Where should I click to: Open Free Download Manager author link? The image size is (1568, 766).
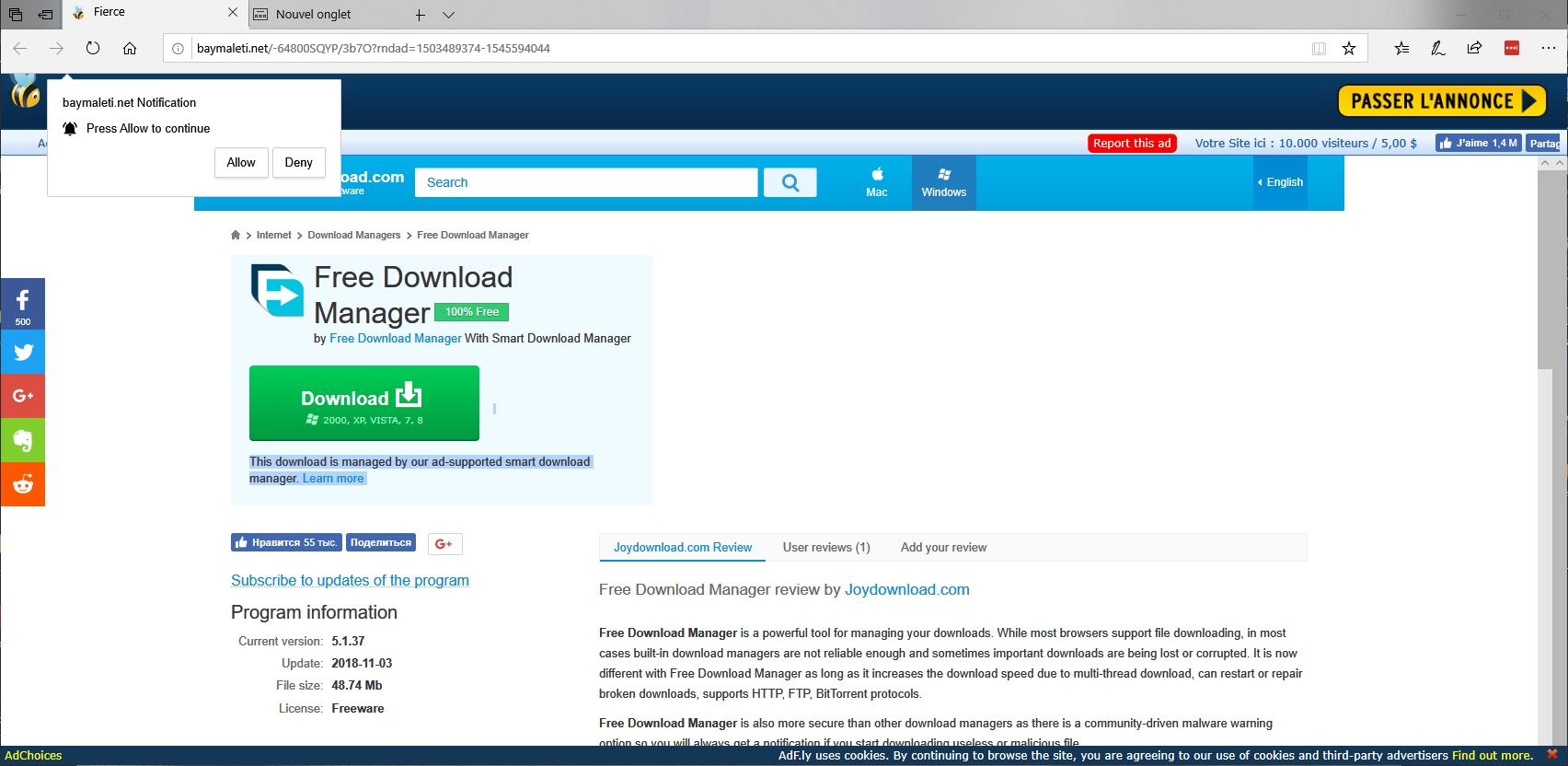point(396,338)
